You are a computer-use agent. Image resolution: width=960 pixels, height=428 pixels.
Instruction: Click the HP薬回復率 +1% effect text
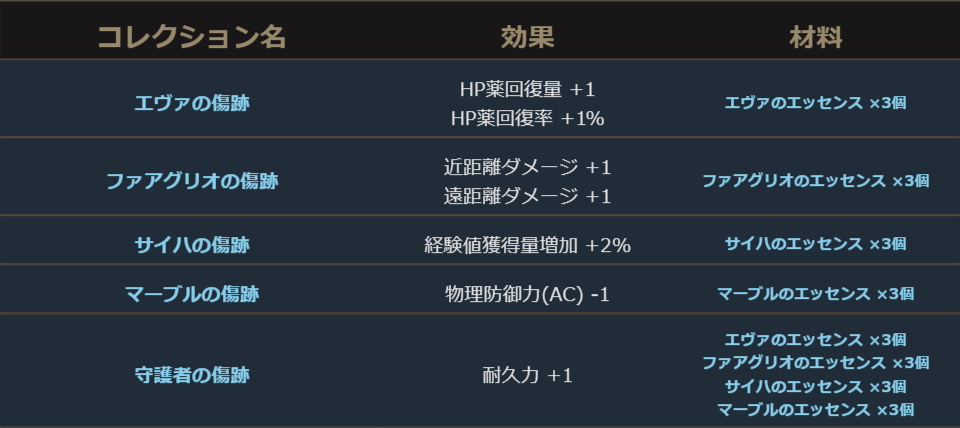[x=527, y=118]
